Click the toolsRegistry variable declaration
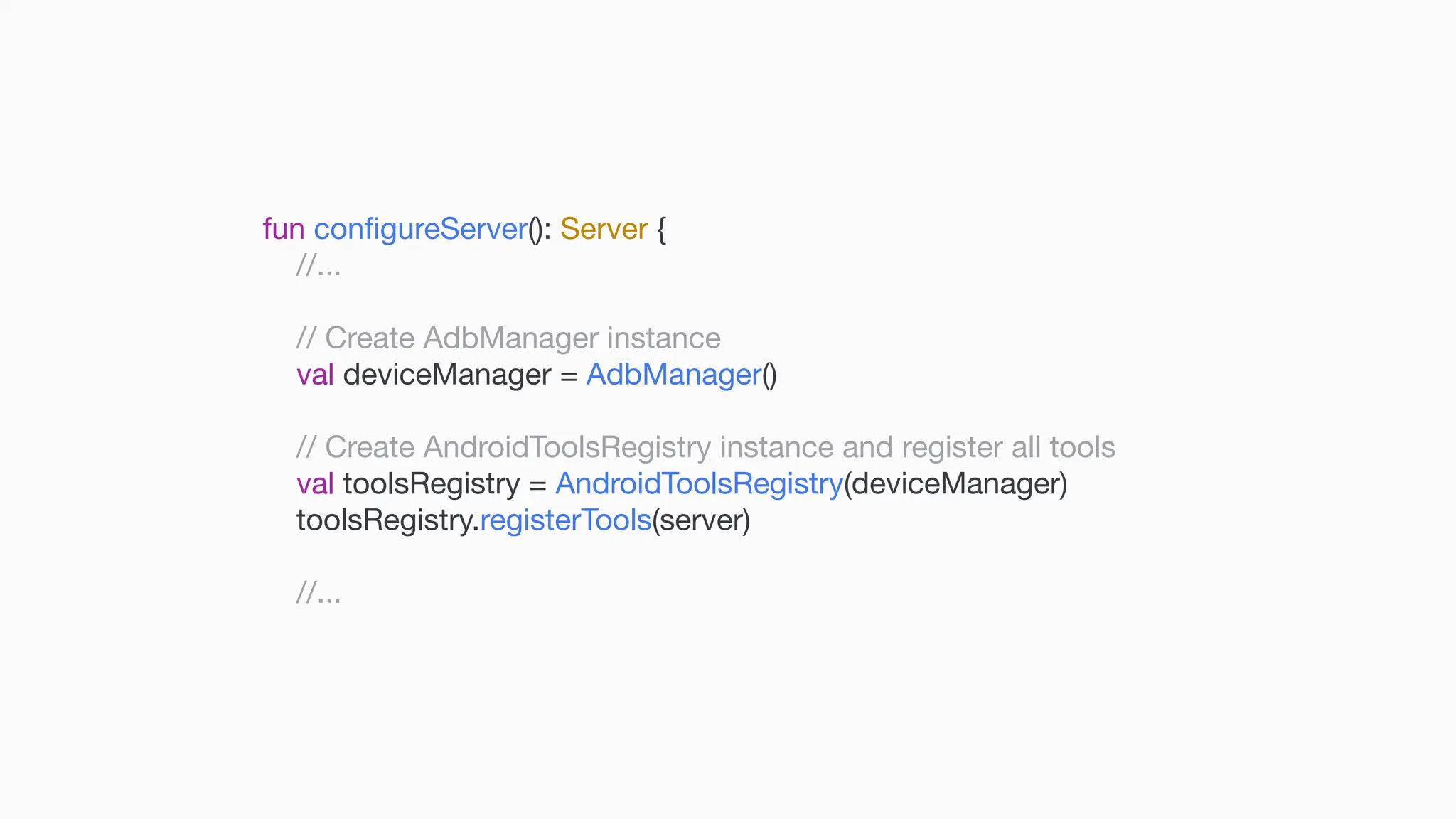Image resolution: width=1456 pixels, height=819 pixels. pyautogui.click(x=432, y=484)
